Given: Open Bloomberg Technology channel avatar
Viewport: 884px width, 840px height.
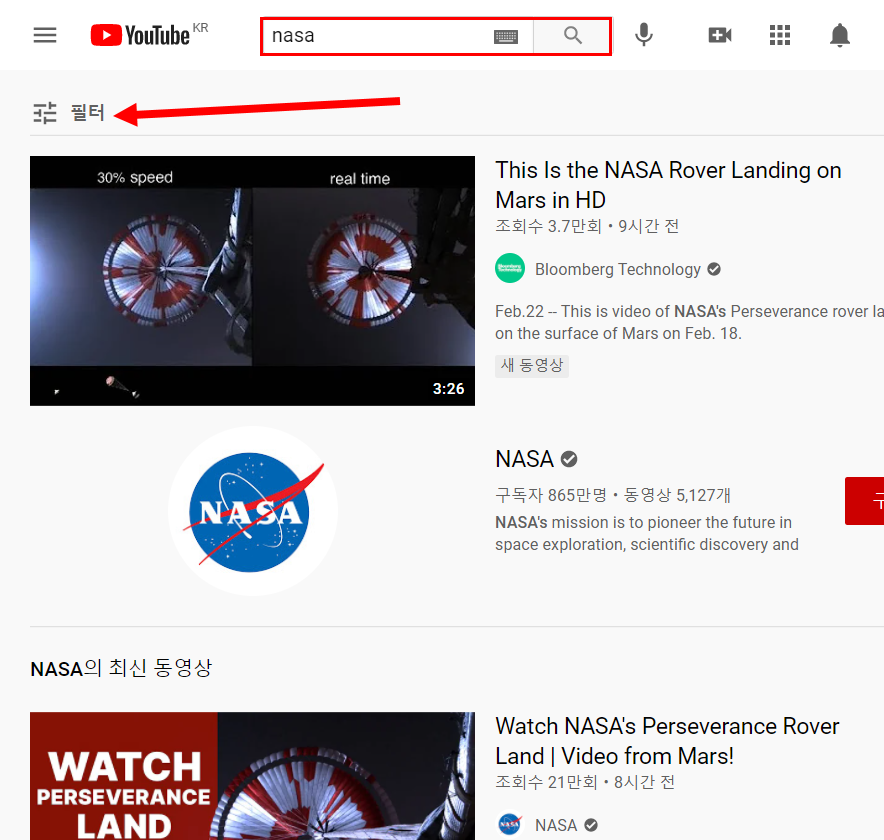Looking at the screenshot, I should pos(510,268).
